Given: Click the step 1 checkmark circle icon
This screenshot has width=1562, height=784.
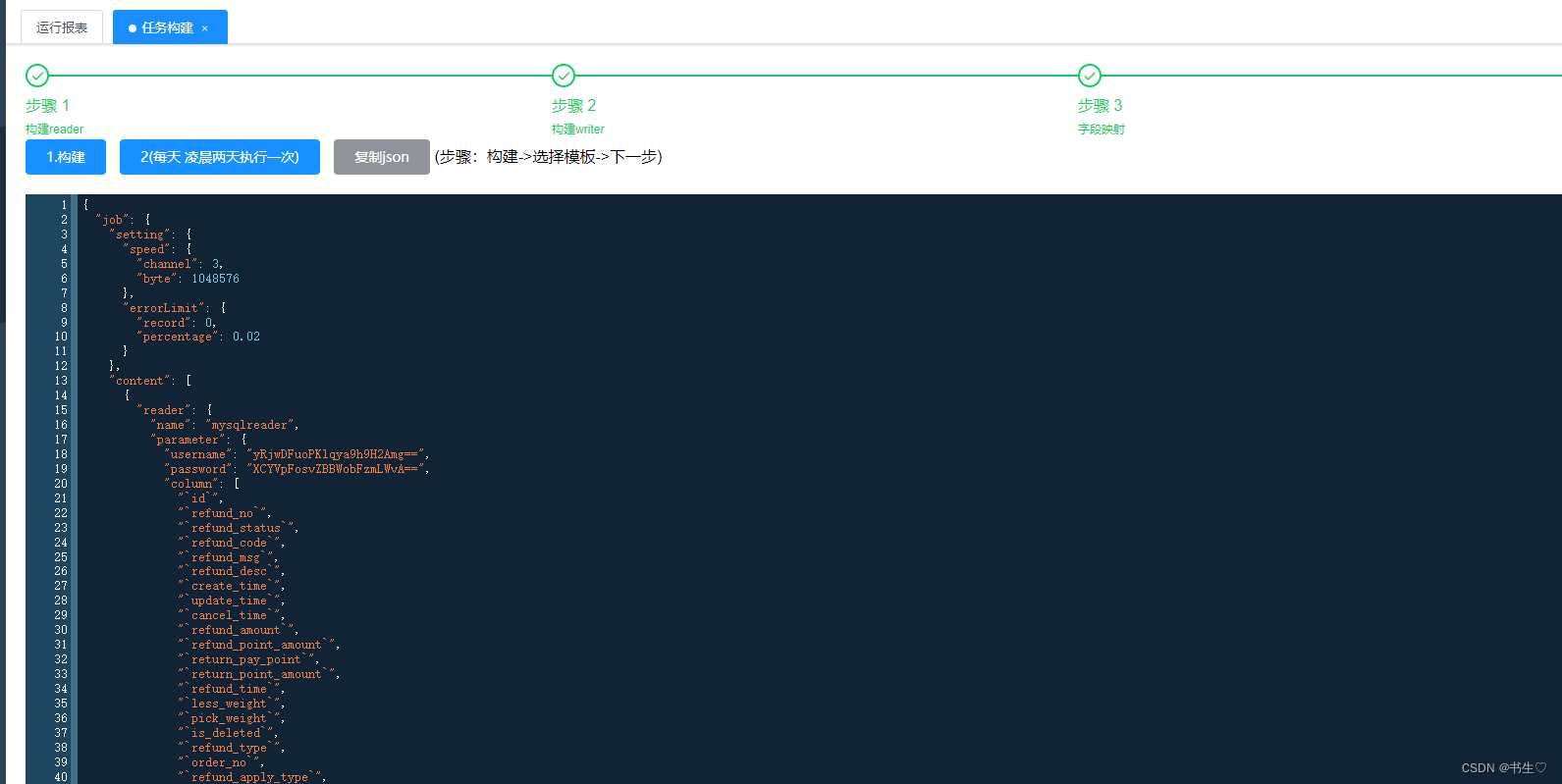Looking at the screenshot, I should 37,76.
